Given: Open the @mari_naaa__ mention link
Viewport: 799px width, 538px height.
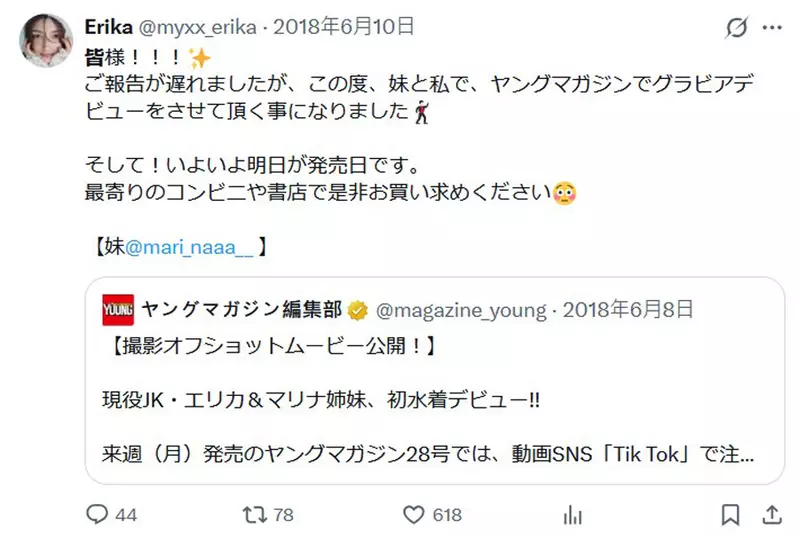Looking at the screenshot, I should click(x=188, y=246).
